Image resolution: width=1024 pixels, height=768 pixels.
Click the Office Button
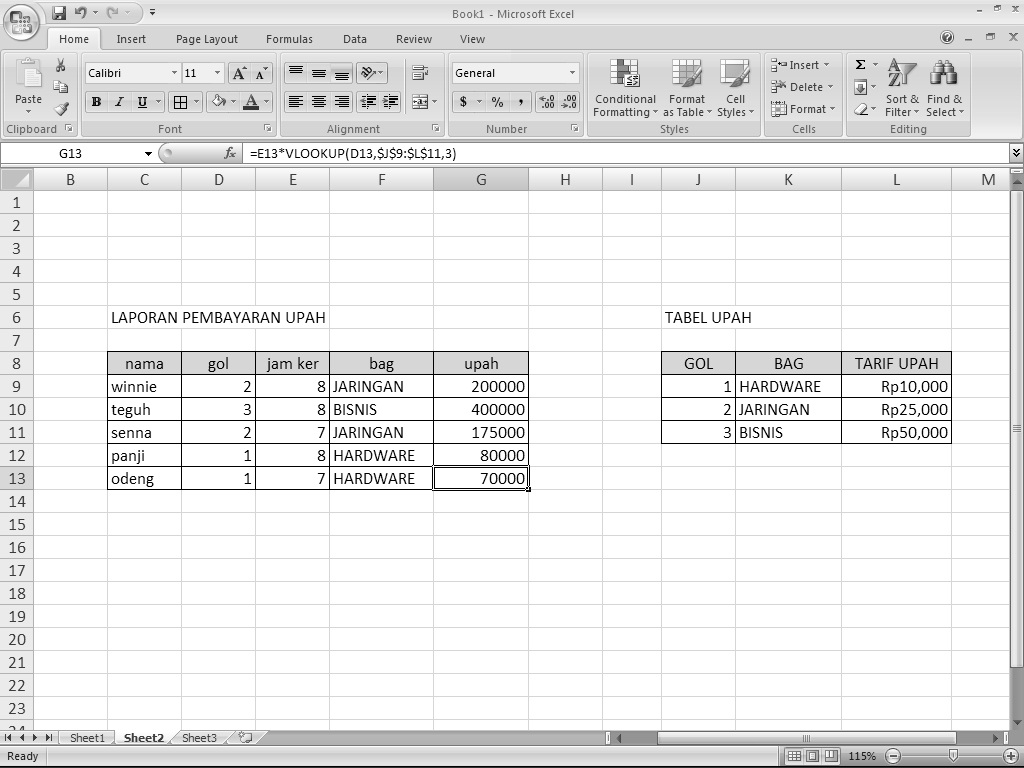pos(20,23)
